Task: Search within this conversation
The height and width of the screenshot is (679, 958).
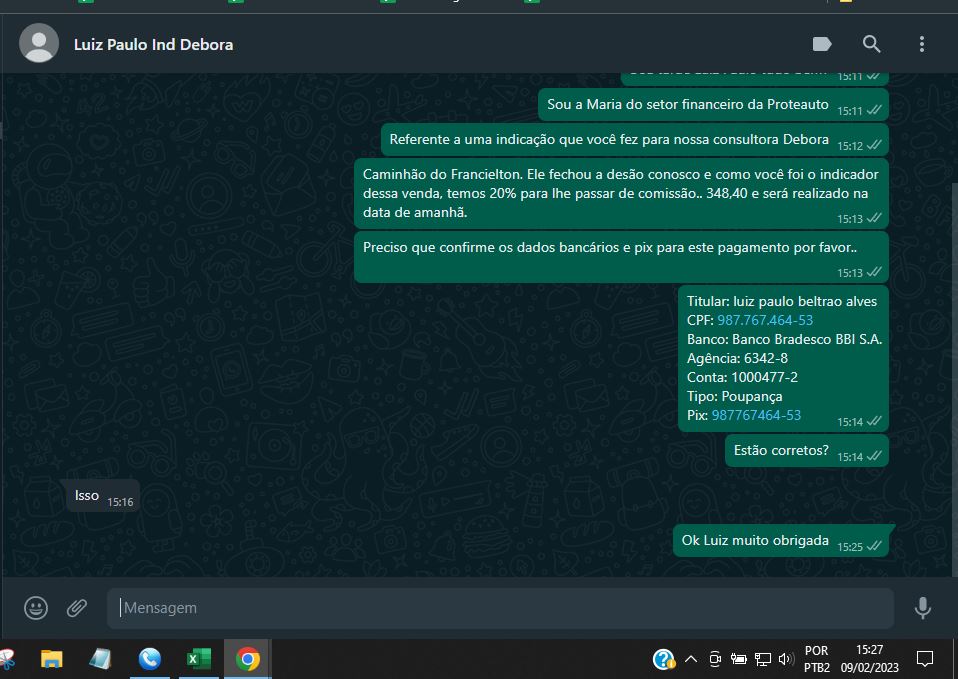Action: 871,44
